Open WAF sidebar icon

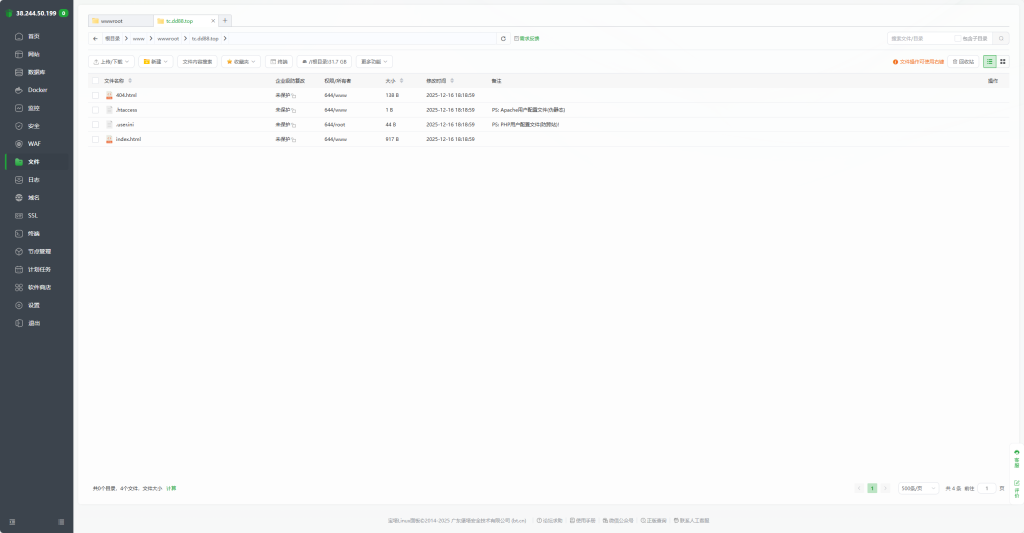[x=19, y=144]
